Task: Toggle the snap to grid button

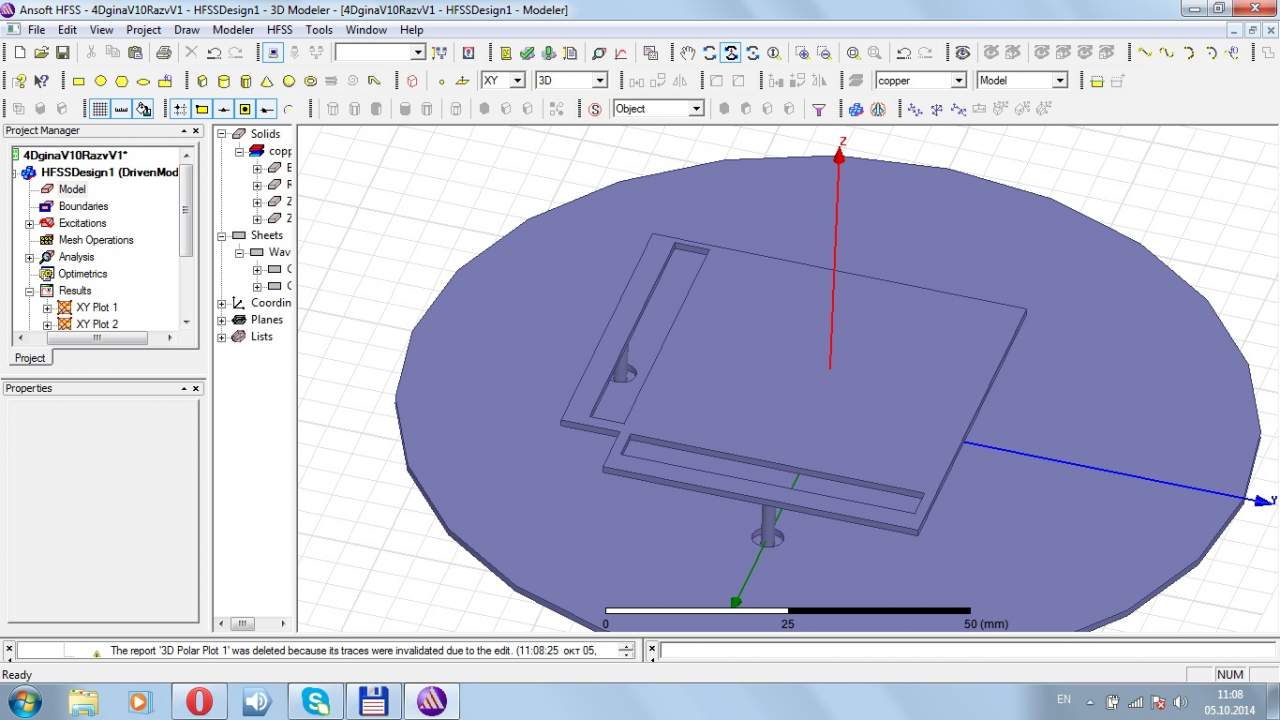Action: tap(180, 109)
